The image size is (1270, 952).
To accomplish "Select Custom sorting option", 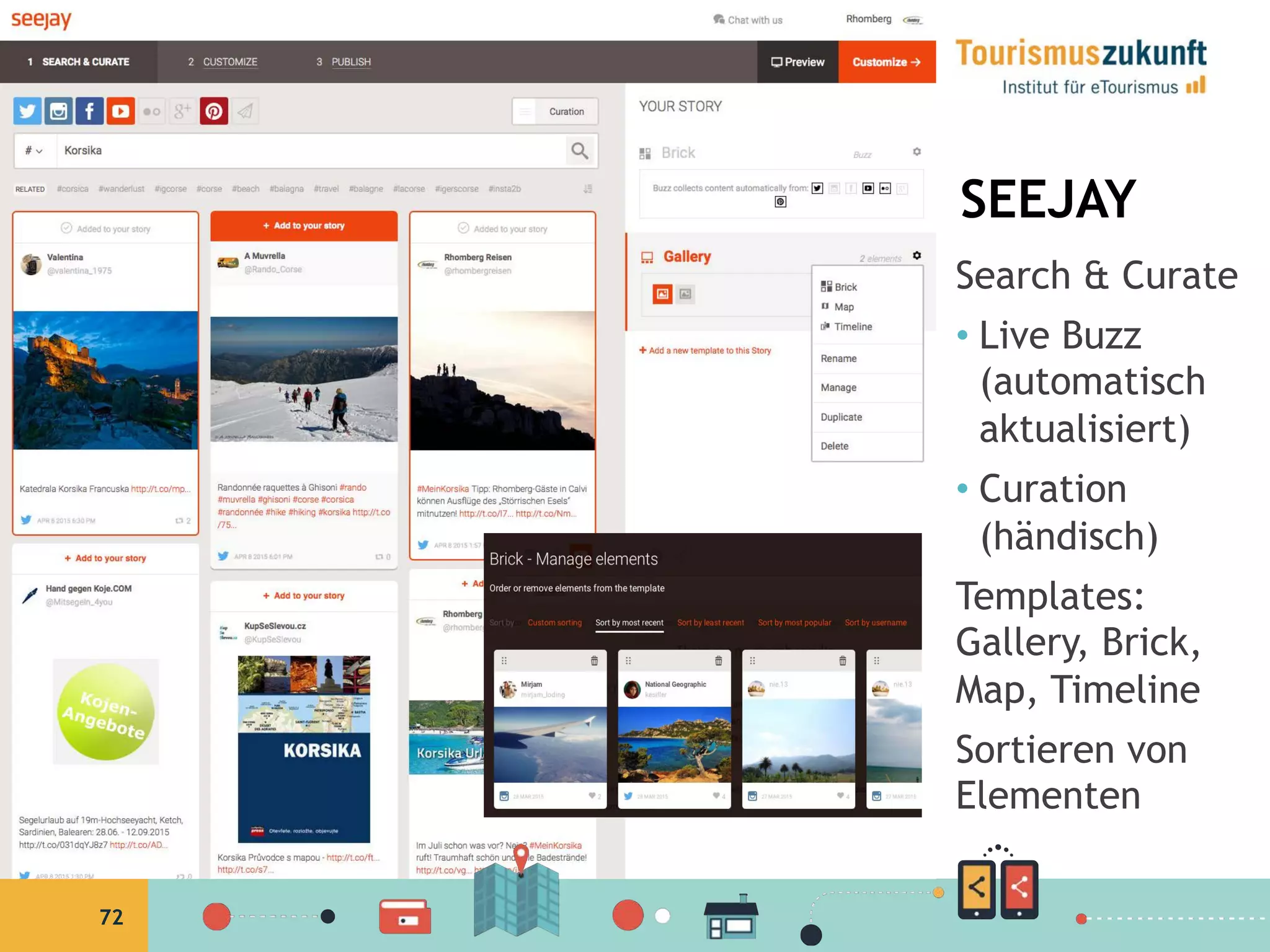I will point(554,623).
